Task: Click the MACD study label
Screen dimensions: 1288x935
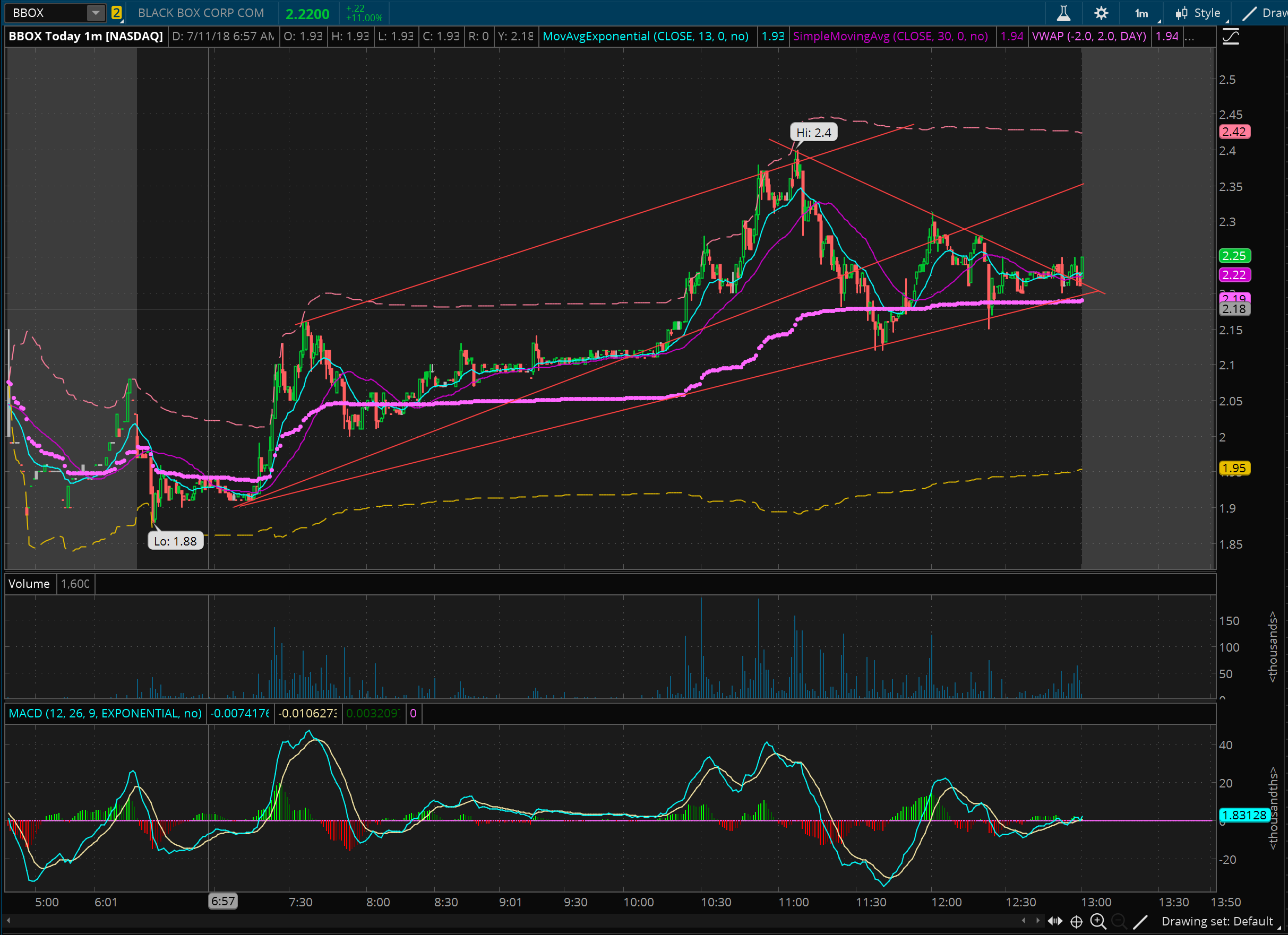Action: (x=105, y=713)
